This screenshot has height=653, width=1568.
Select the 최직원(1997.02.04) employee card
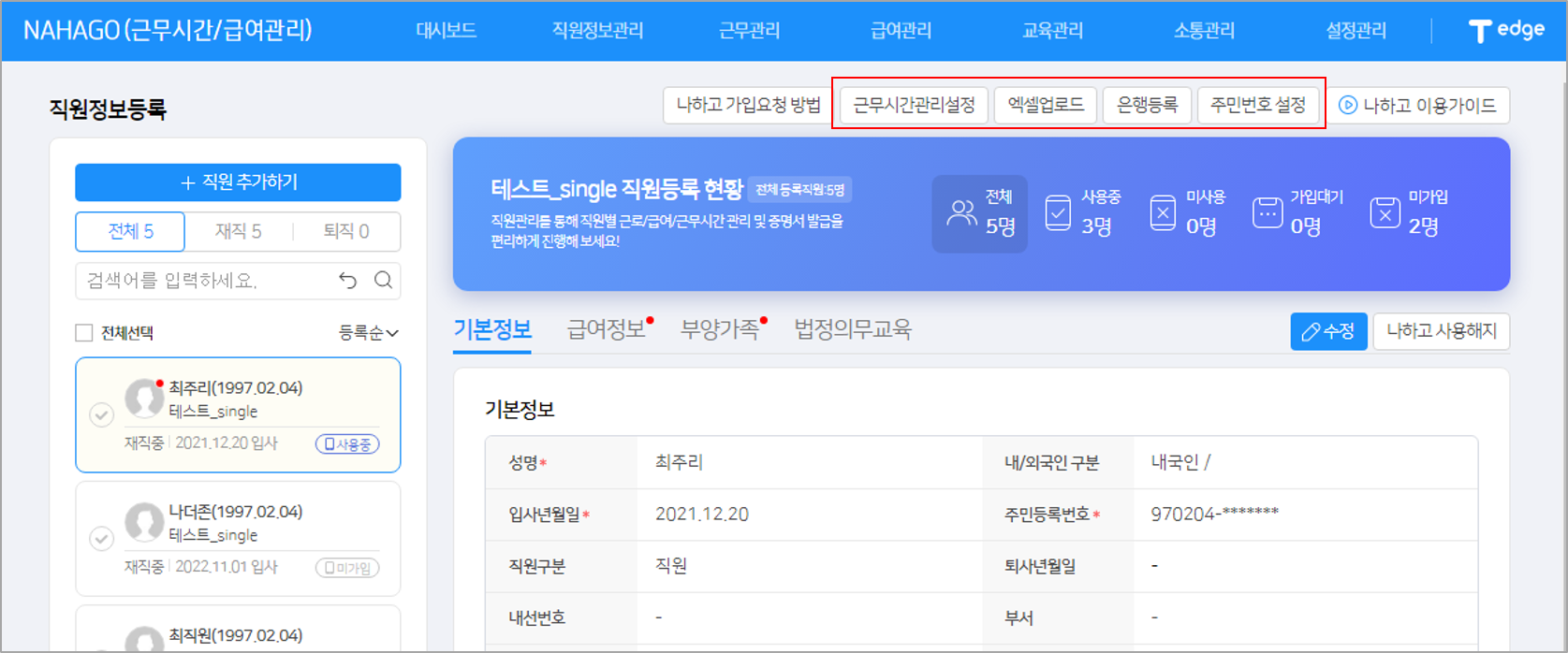coord(238,629)
